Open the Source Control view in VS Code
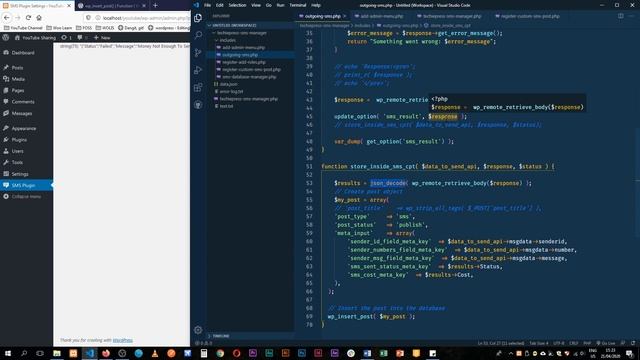The width and height of the screenshot is (640, 360). click(x=198, y=53)
